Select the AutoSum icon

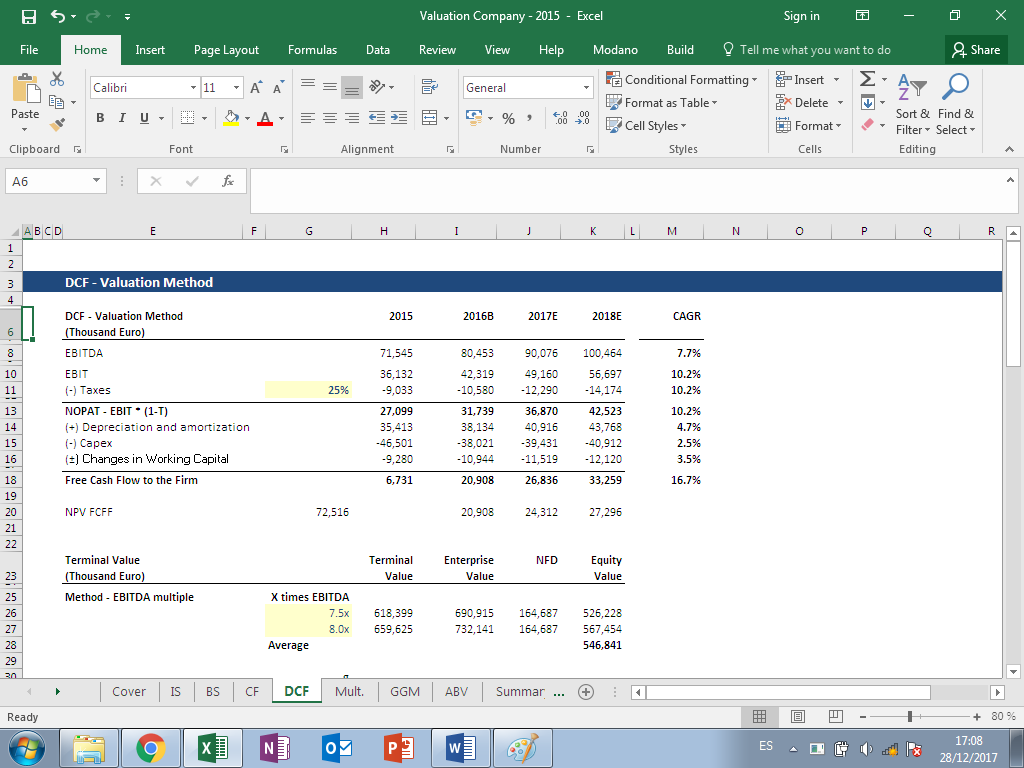click(866, 77)
